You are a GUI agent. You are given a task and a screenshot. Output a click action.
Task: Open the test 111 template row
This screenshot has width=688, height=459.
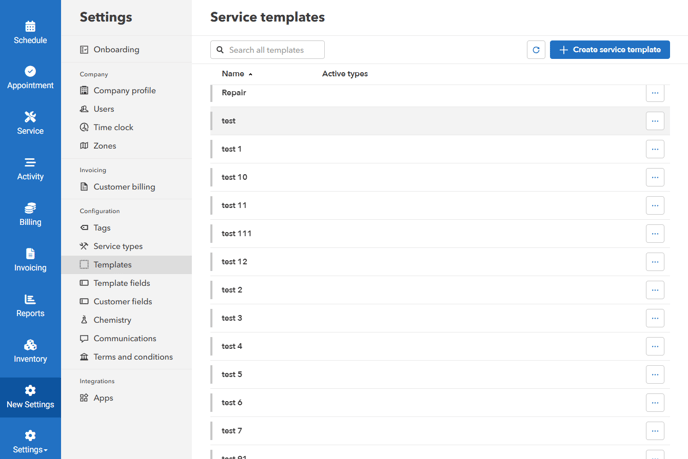coord(237,234)
